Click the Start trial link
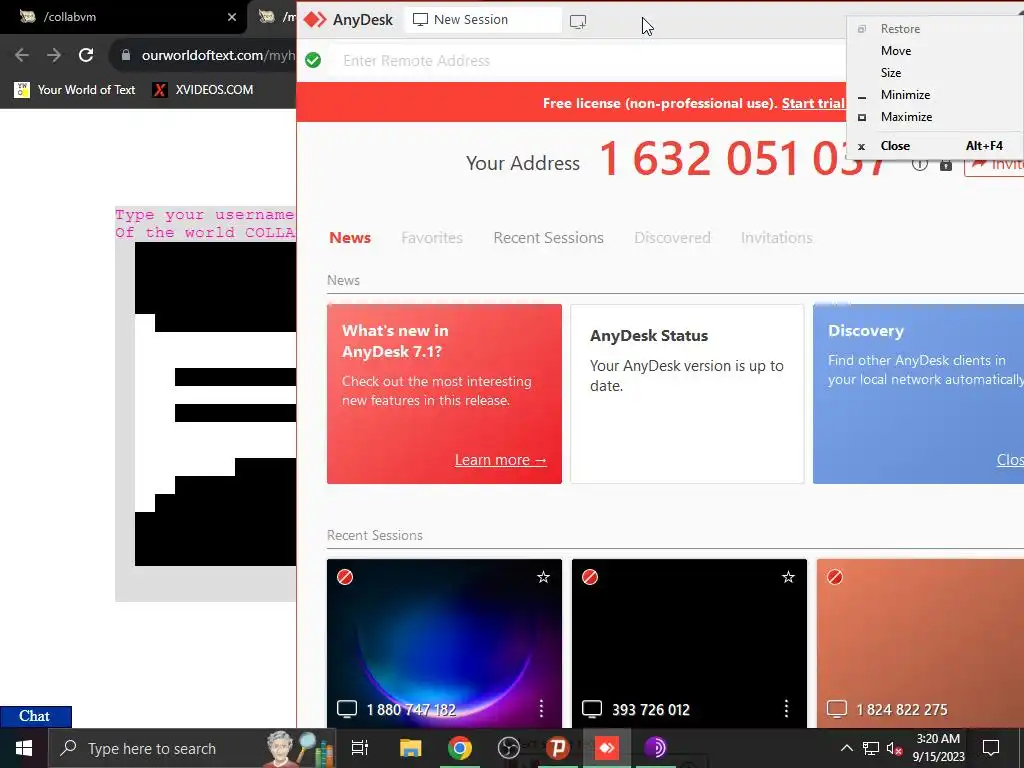This screenshot has height=768, width=1024. pyautogui.click(x=813, y=103)
